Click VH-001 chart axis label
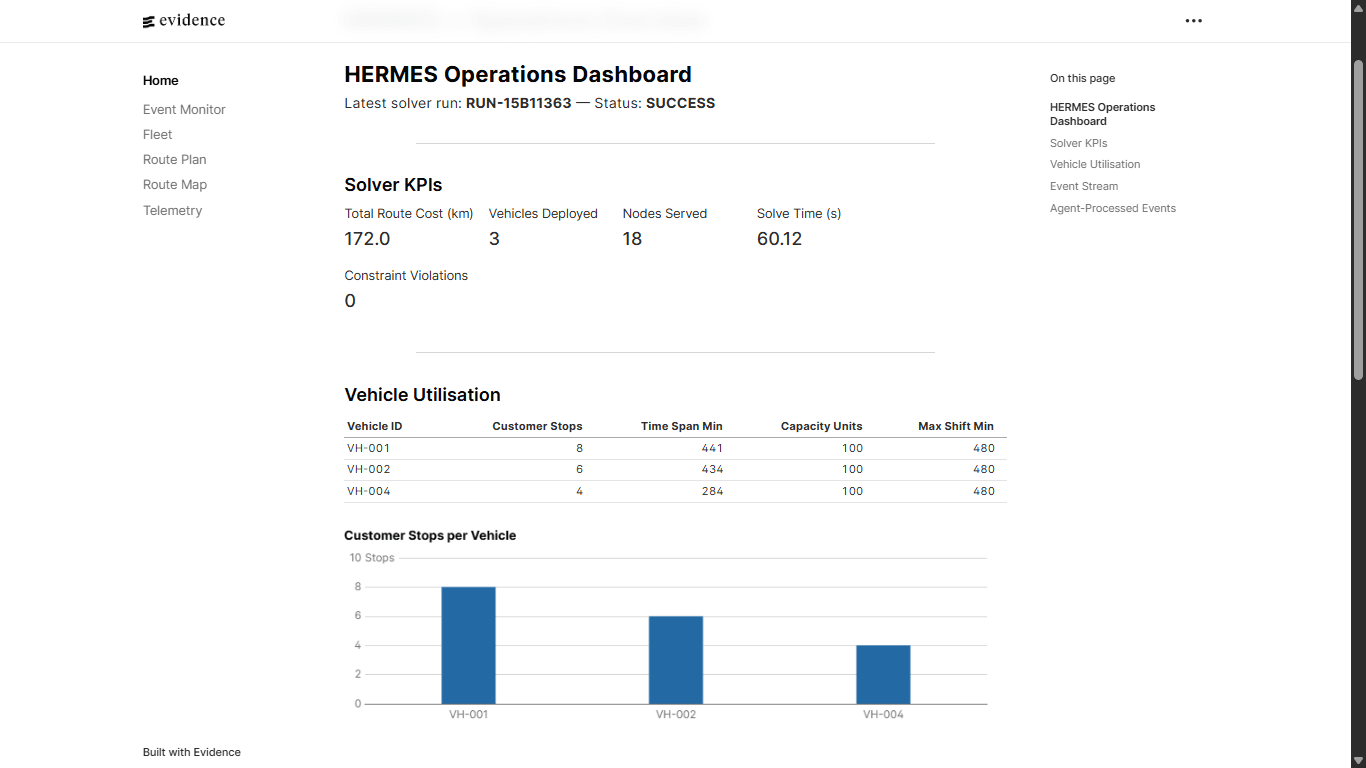This screenshot has height=768, width=1366. pyautogui.click(x=468, y=715)
